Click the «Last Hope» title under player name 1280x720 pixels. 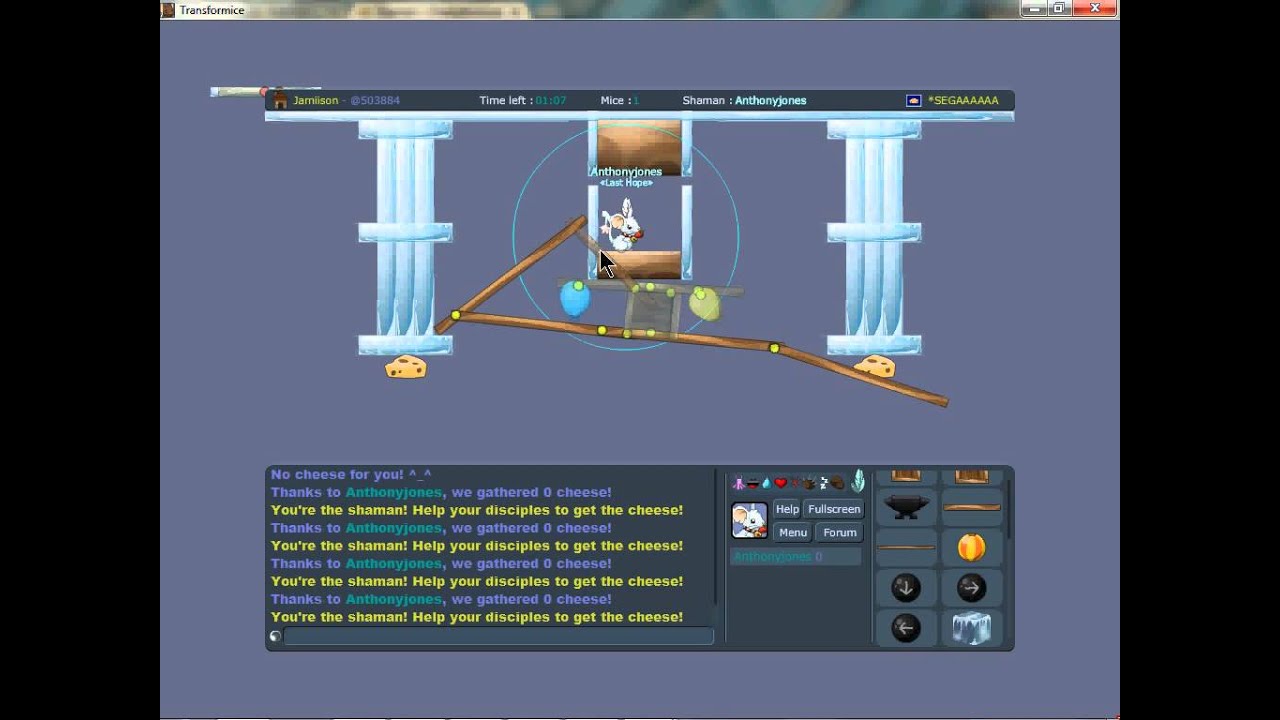click(x=626, y=183)
